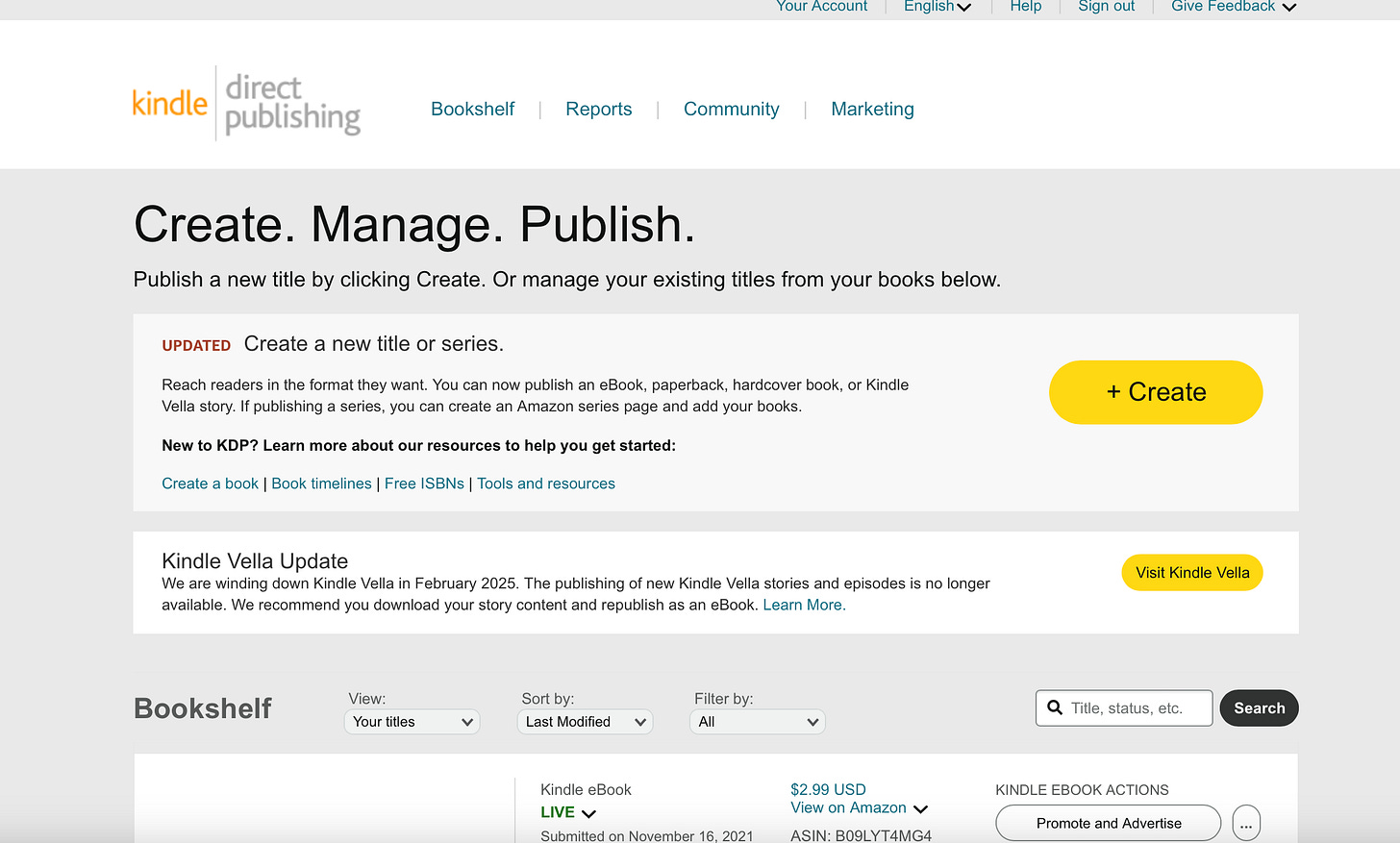The image size is (1400, 843).
Task: Click the '$2.99 USD' price text
Action: (x=828, y=789)
